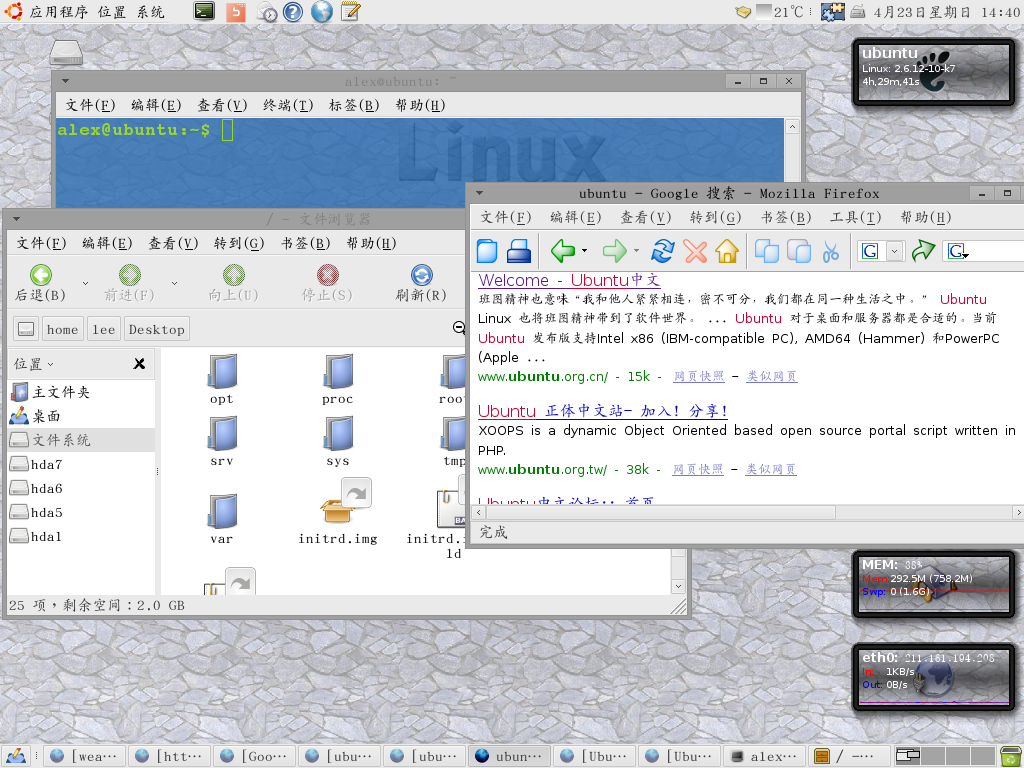
Task: Open Firefox 工具(T) menu
Action: (x=856, y=217)
